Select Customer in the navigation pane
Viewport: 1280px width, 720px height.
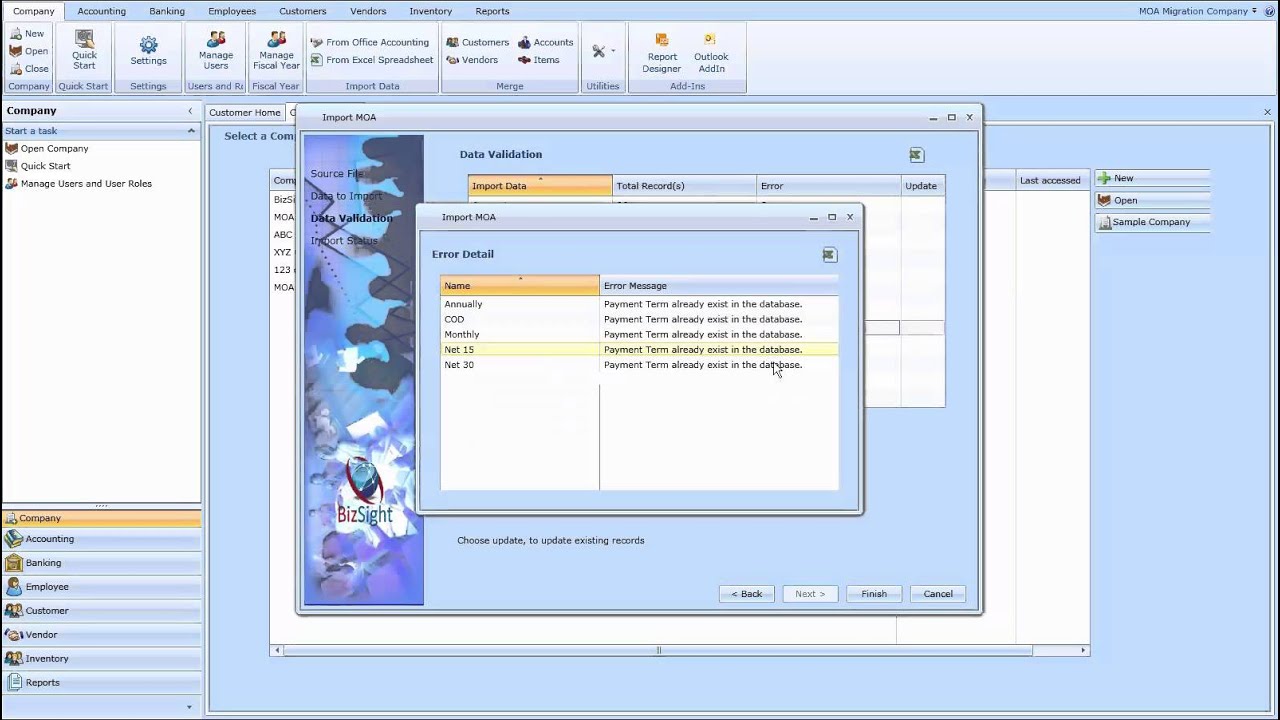101,611
